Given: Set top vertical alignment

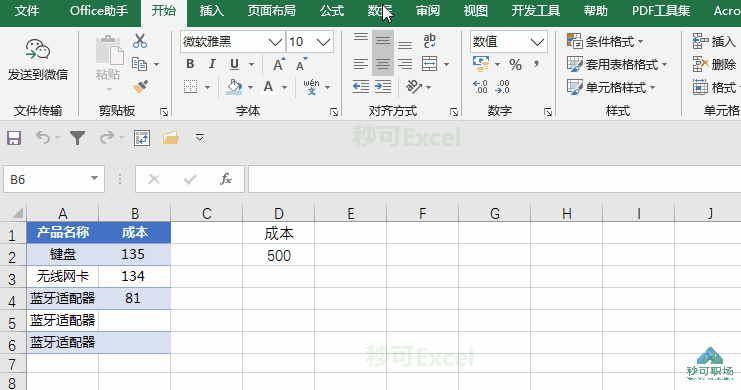Looking at the screenshot, I should coord(361,38).
